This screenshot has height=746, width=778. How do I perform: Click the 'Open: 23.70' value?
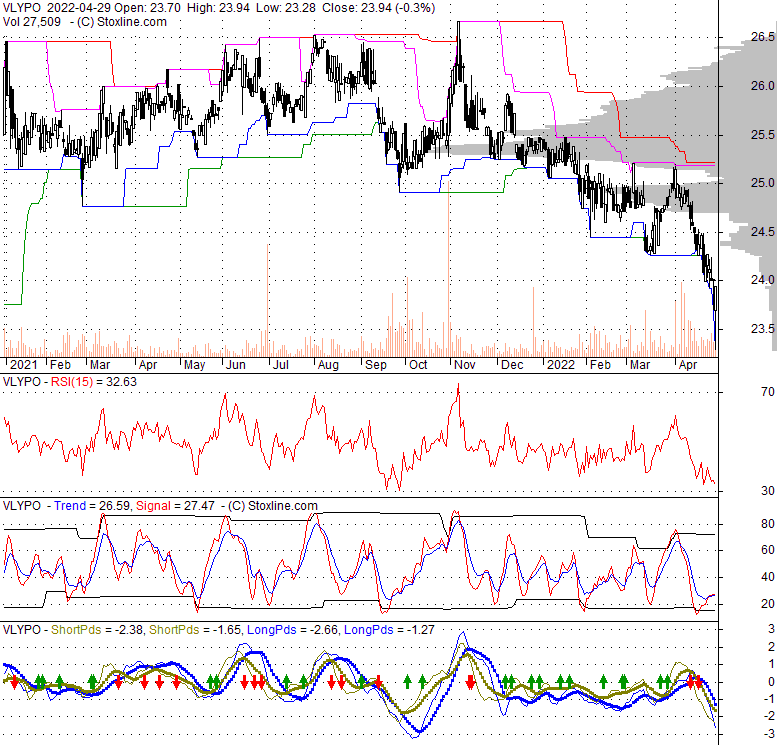click(147, 8)
